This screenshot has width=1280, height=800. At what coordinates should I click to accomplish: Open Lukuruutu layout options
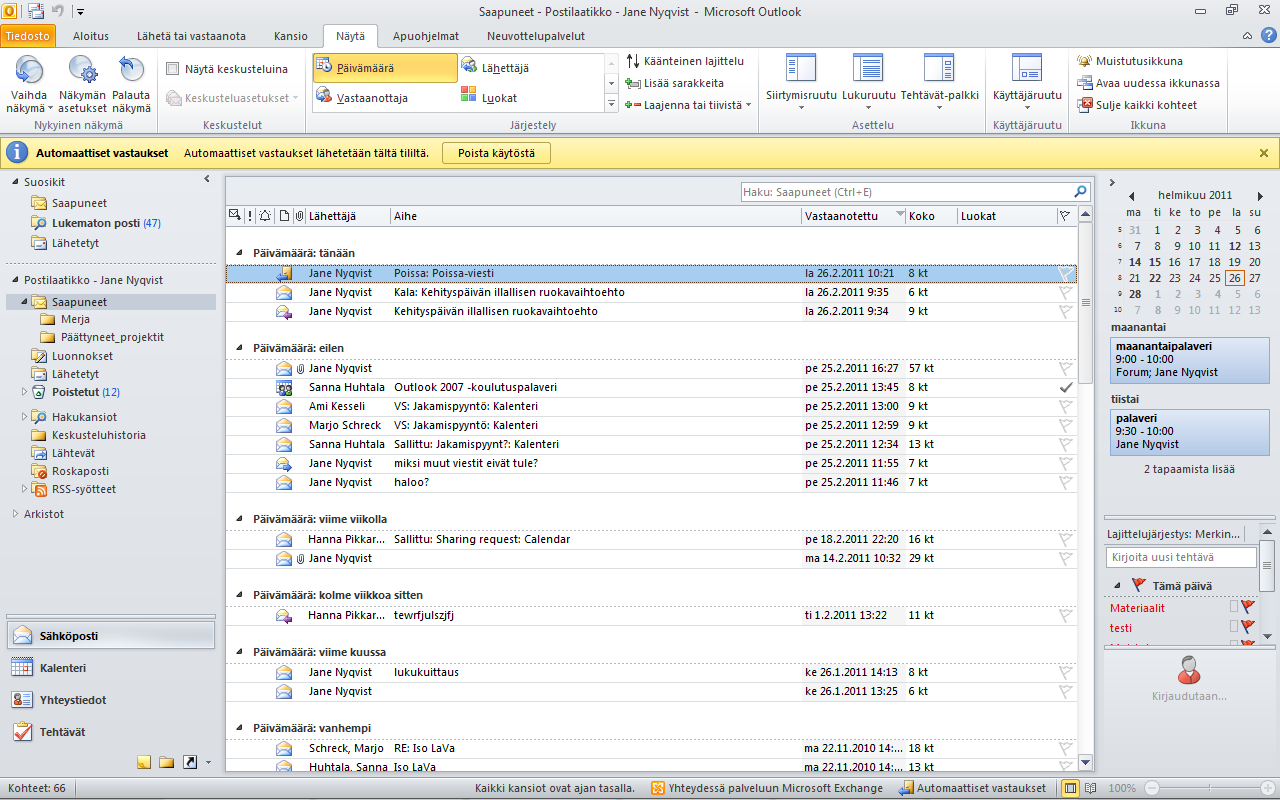[868, 80]
